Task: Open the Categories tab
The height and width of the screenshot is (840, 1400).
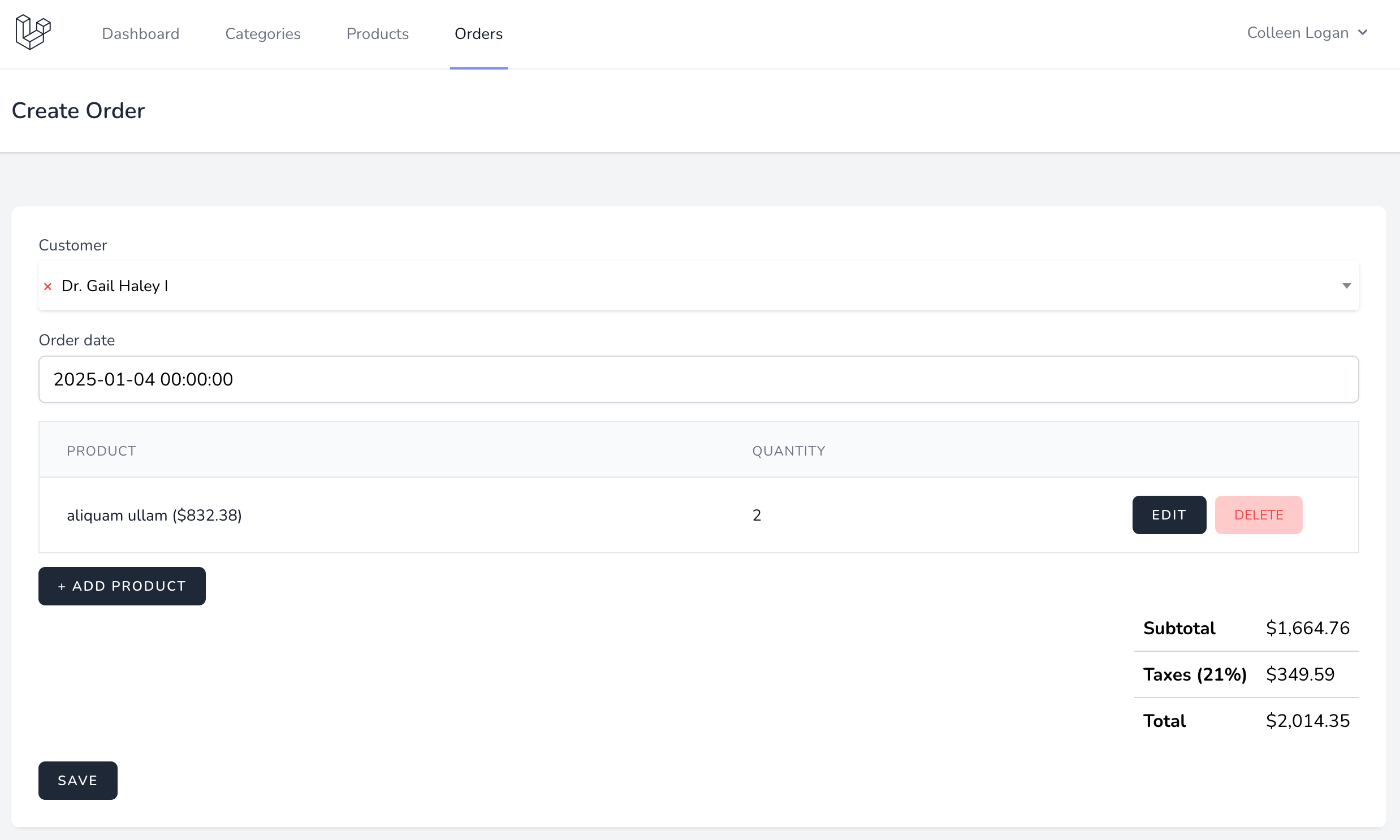Action: pyautogui.click(x=263, y=34)
